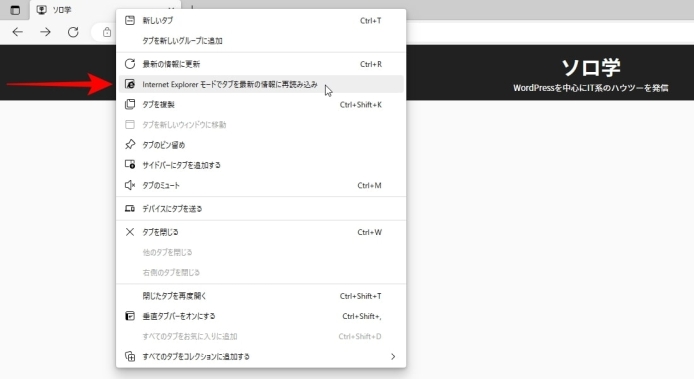Click the refresh icon beside 最新の情報に更新
The image size is (694, 379).
130,64
